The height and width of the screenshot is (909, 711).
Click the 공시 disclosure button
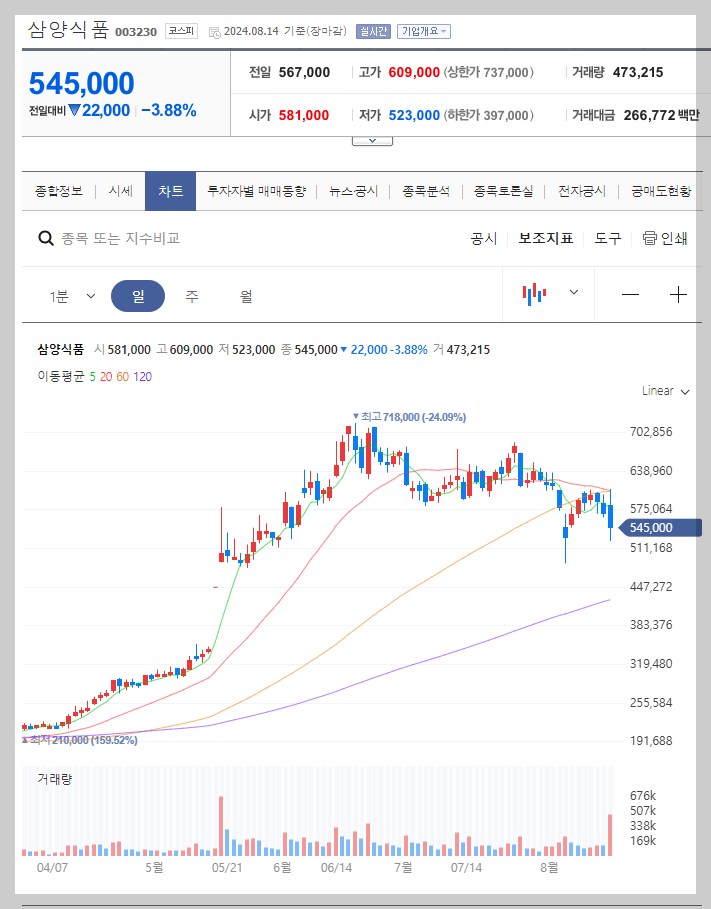coord(485,238)
